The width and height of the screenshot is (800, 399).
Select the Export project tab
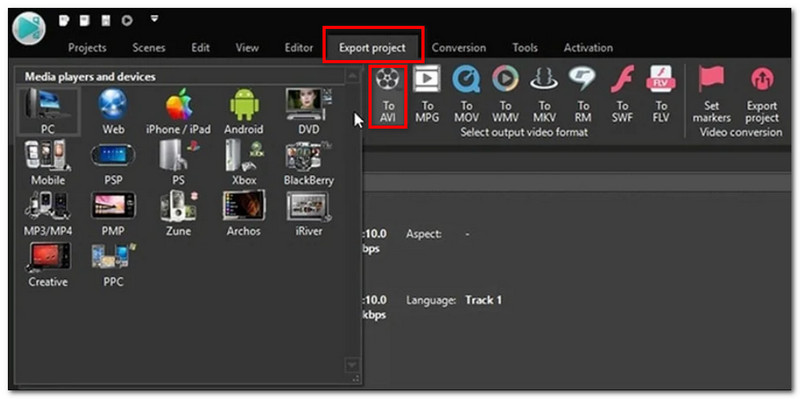tap(372, 48)
